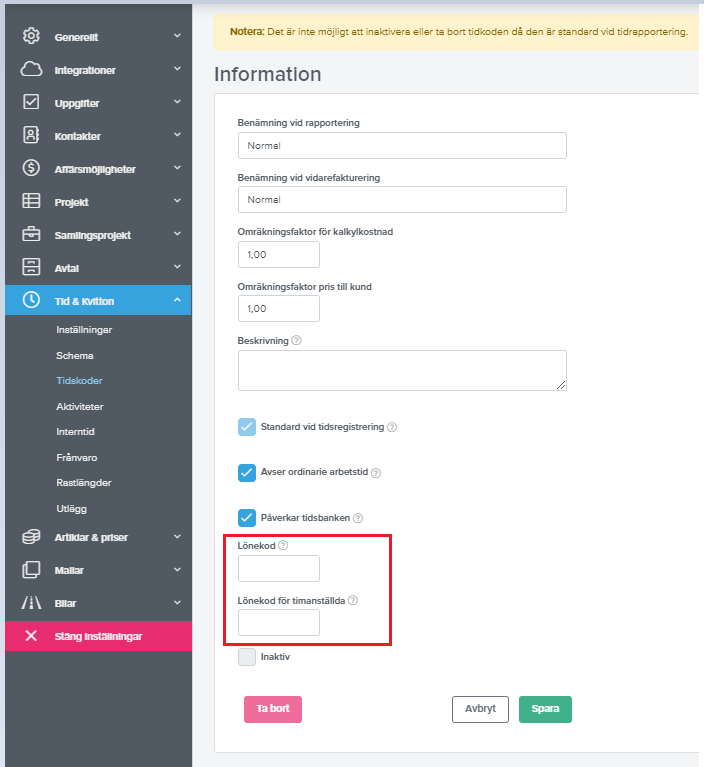Click the Artiklar & priser coins icon
This screenshot has height=767, width=704.
click(31, 537)
